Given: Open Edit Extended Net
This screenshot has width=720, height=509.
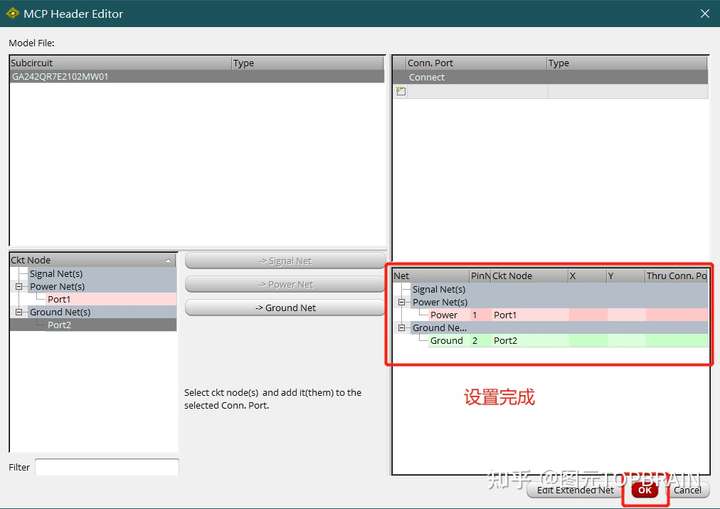Looking at the screenshot, I should [575, 490].
